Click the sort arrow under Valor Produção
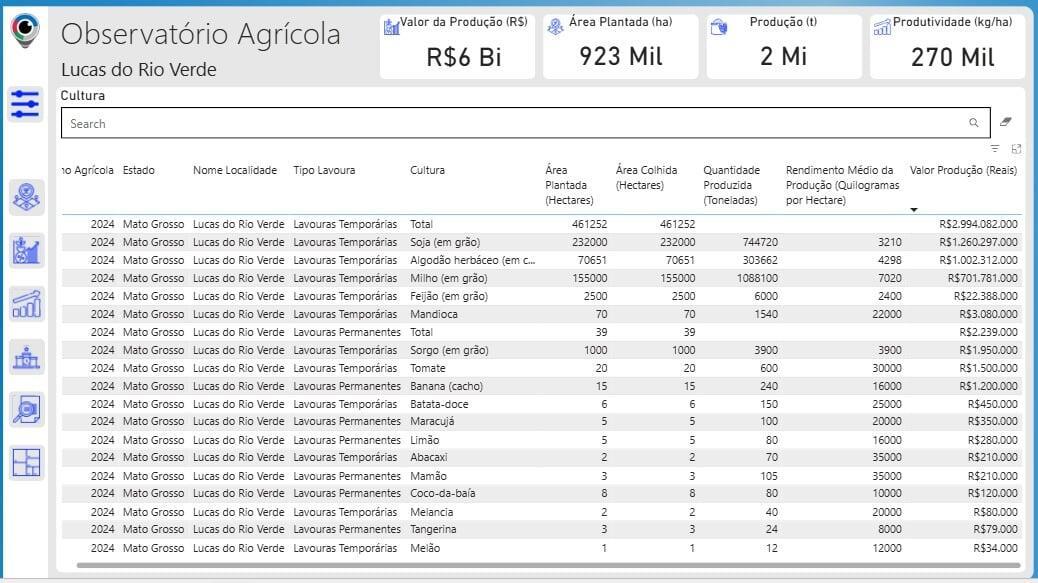 point(914,209)
